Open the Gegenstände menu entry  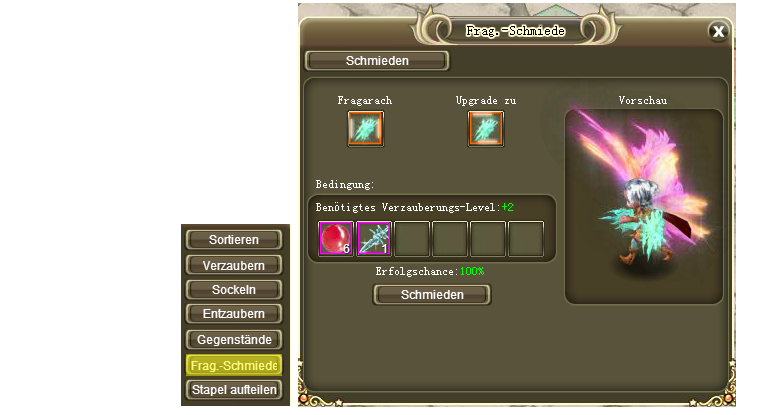[234, 340]
